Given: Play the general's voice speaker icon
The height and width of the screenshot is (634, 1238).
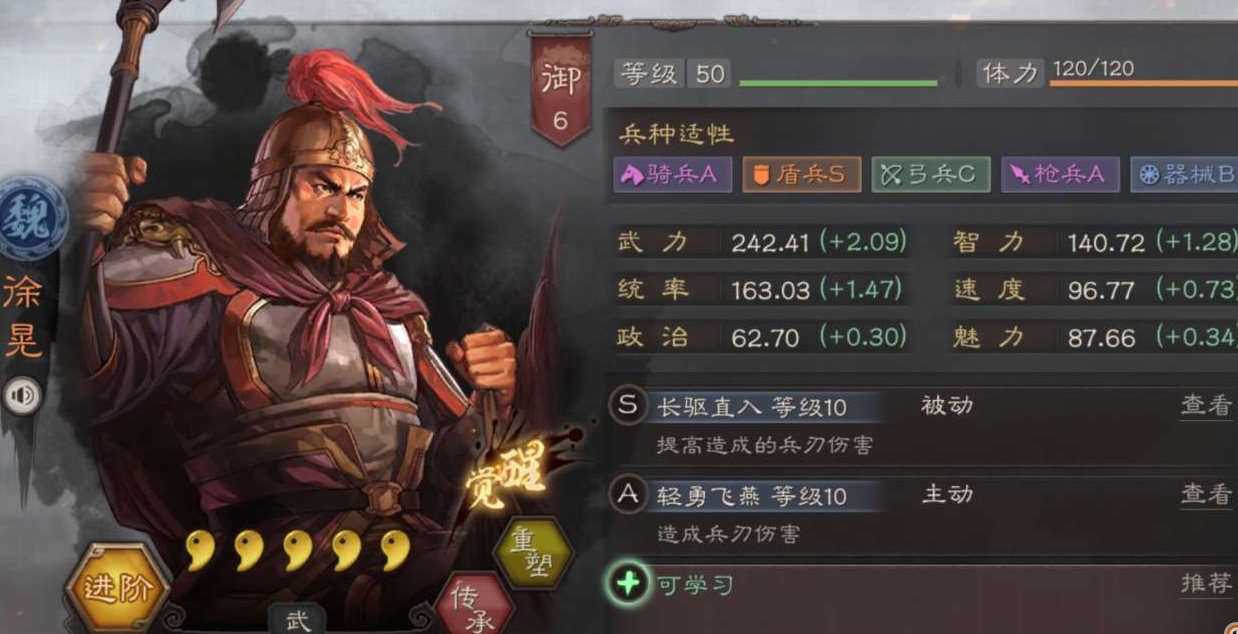Looking at the screenshot, I should click(21, 396).
